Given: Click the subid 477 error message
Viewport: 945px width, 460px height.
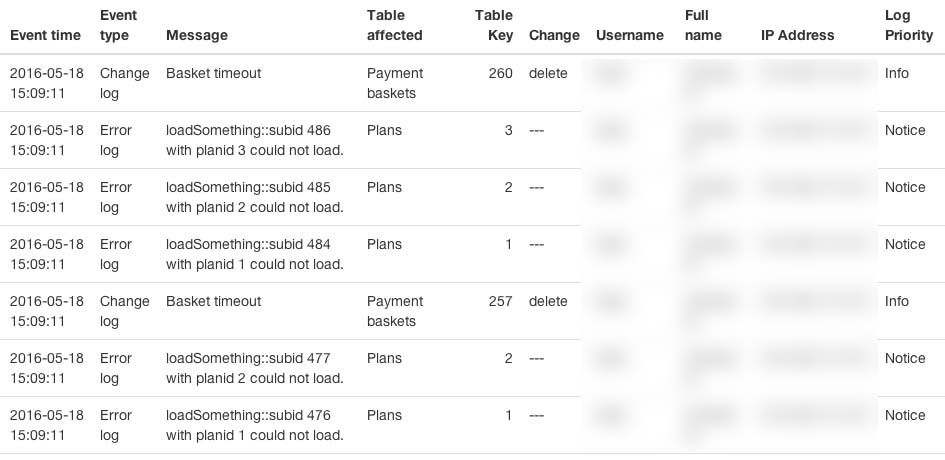Looking at the screenshot, I should pyautogui.click(x=254, y=368).
